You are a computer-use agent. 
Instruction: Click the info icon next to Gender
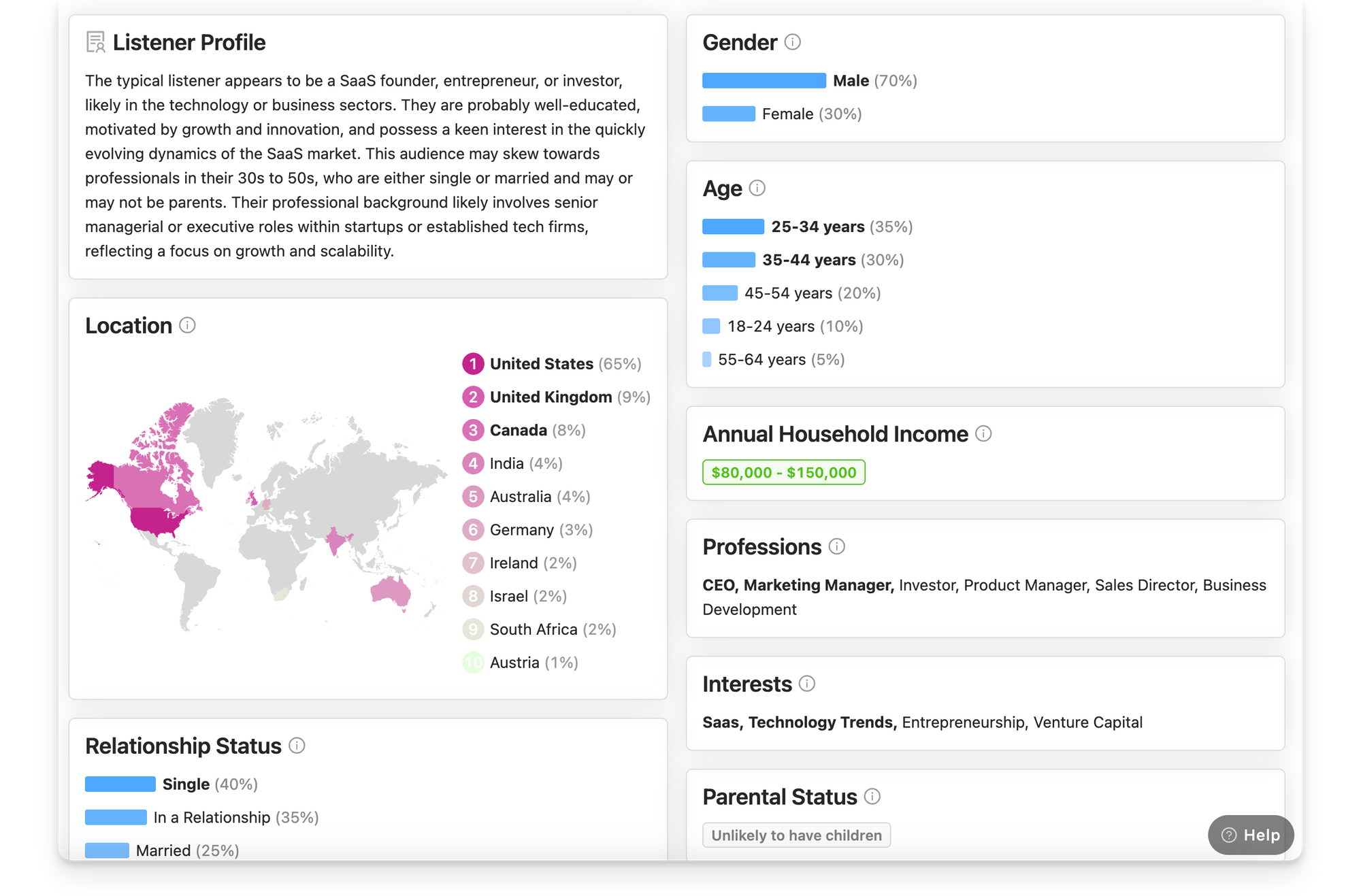tap(793, 42)
